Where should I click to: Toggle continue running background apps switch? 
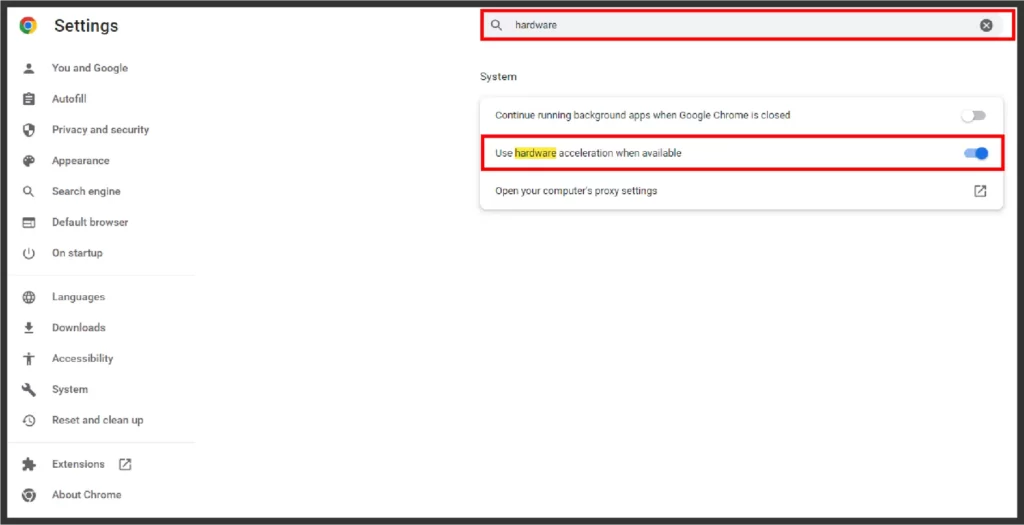[x=974, y=116]
